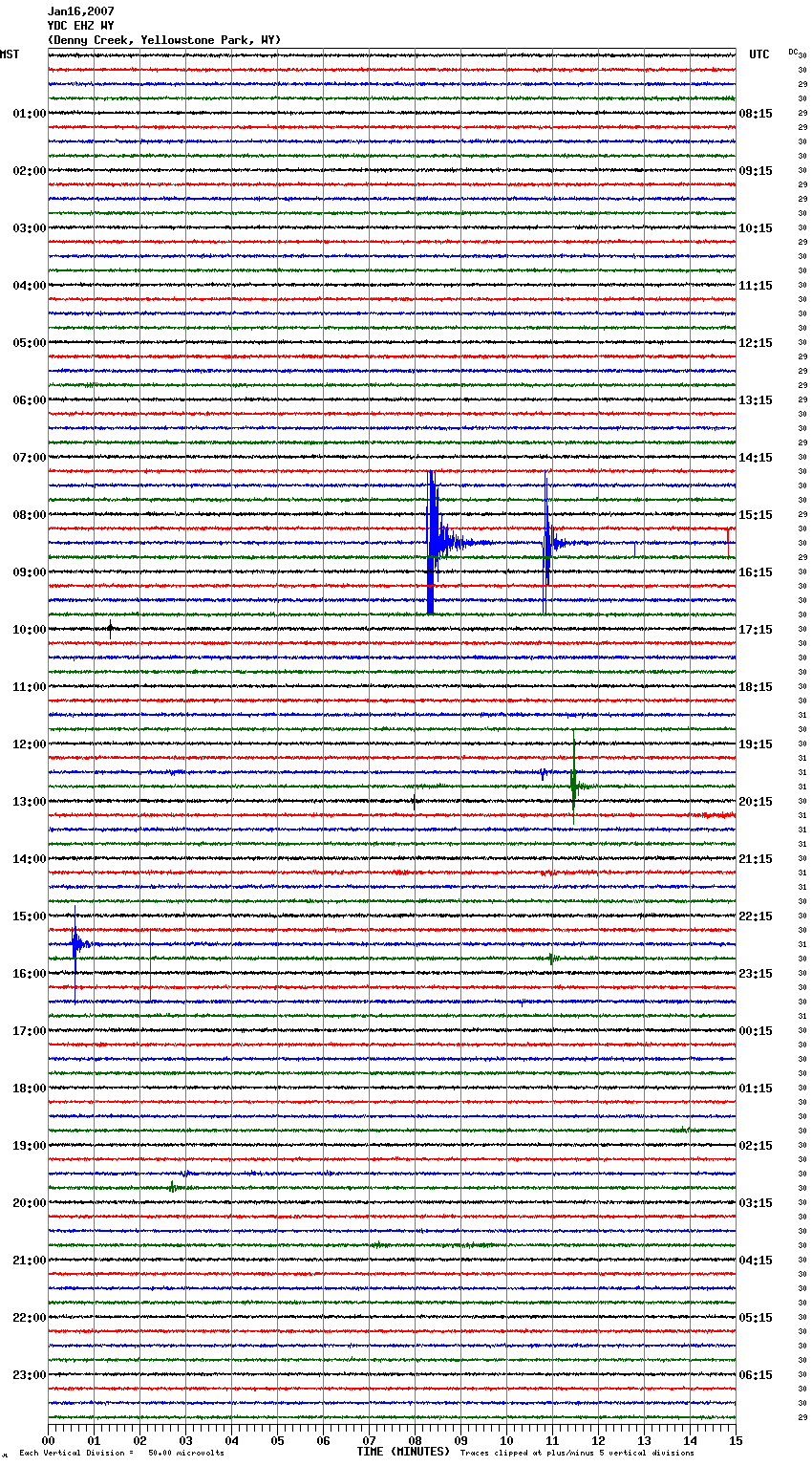Click the 16:15 UTC time label
The width and height of the screenshot is (812, 1466).
(756, 572)
